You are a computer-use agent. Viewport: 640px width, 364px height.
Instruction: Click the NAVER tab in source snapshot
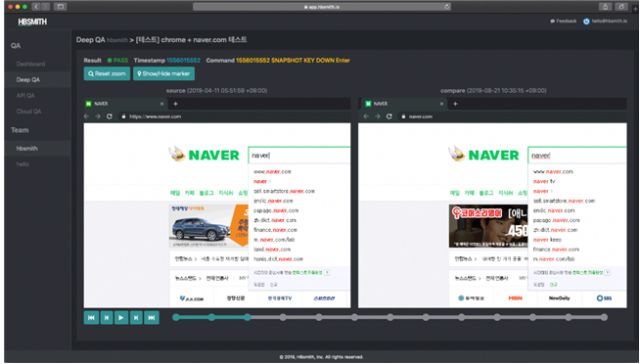[x=124, y=104]
